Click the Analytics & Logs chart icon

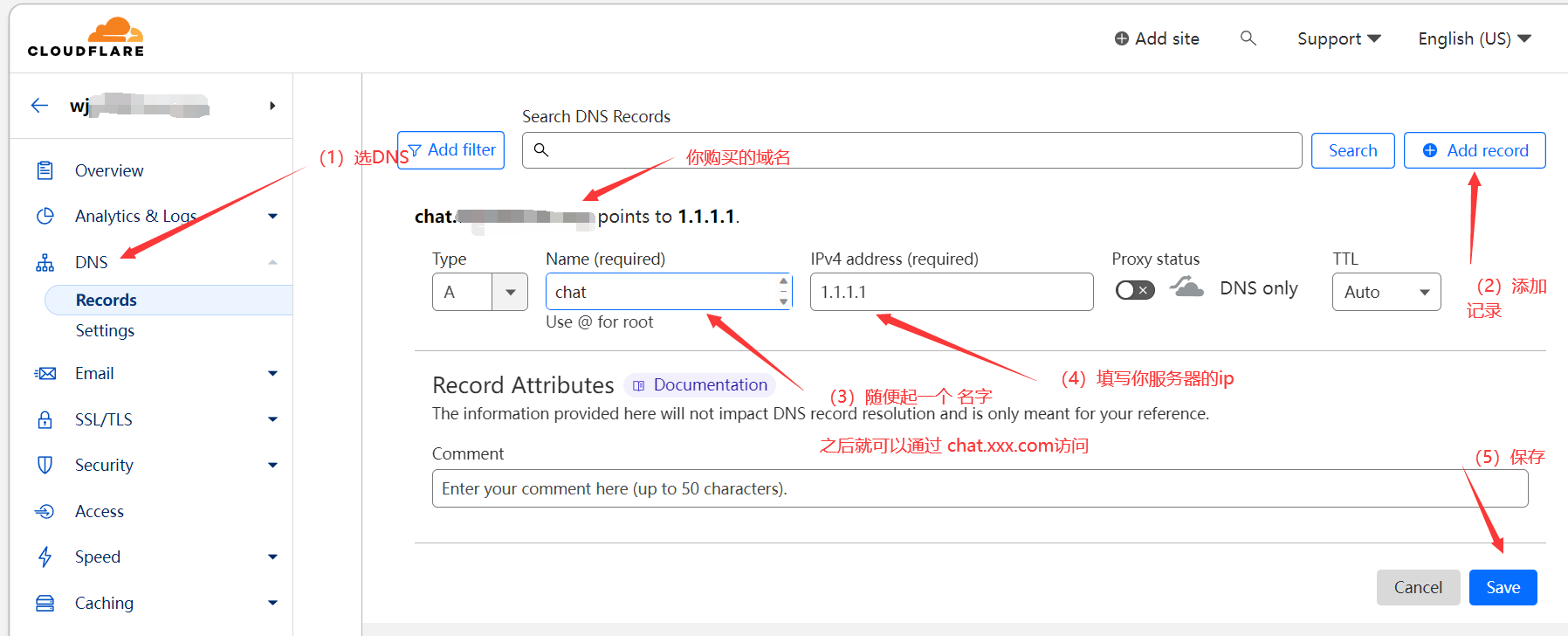point(45,216)
